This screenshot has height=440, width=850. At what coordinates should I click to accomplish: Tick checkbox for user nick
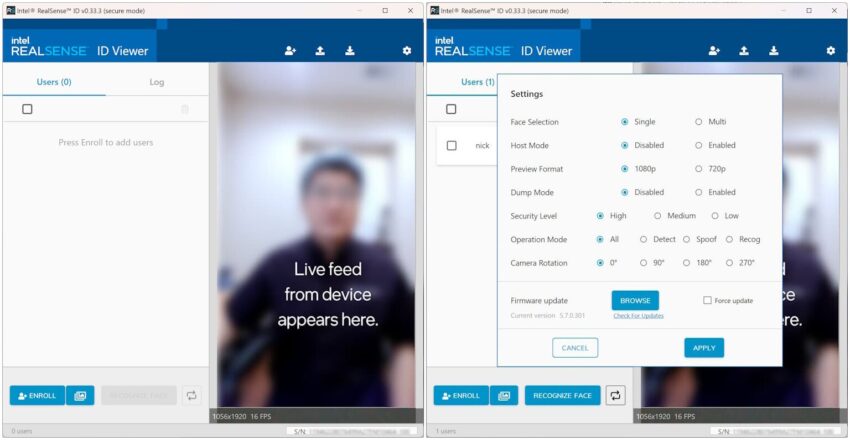pos(452,145)
